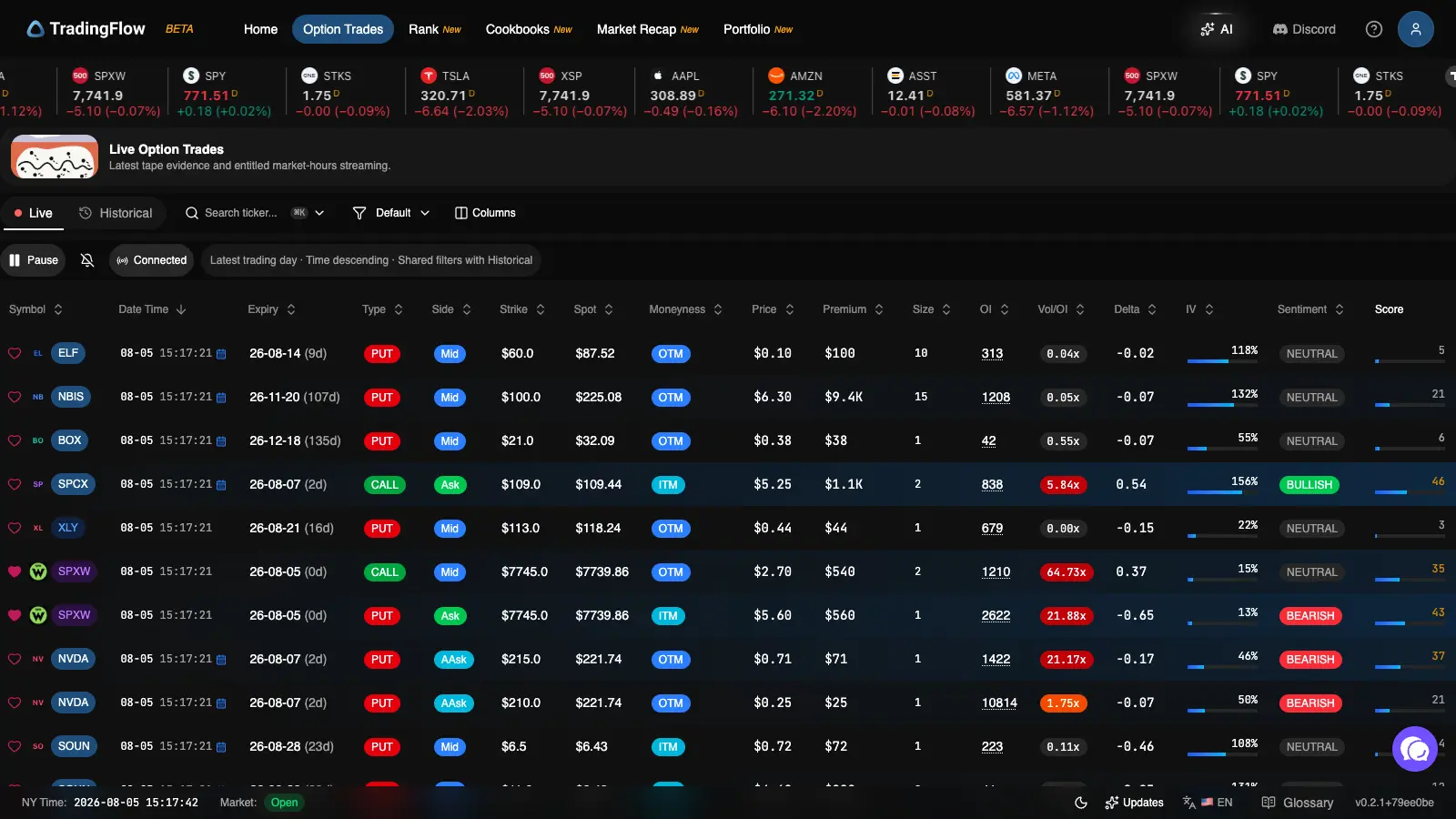The image size is (1456, 819).
Task: Click calendar icon in SOUN row
Action: point(221,747)
